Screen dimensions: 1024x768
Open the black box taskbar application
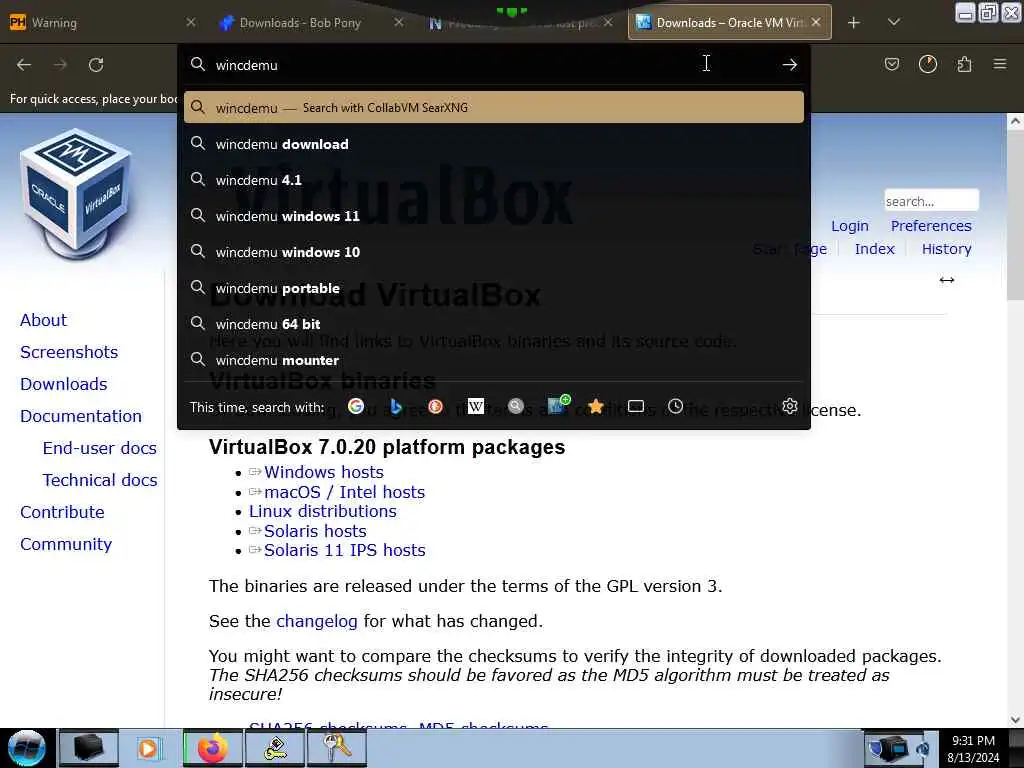click(x=88, y=748)
